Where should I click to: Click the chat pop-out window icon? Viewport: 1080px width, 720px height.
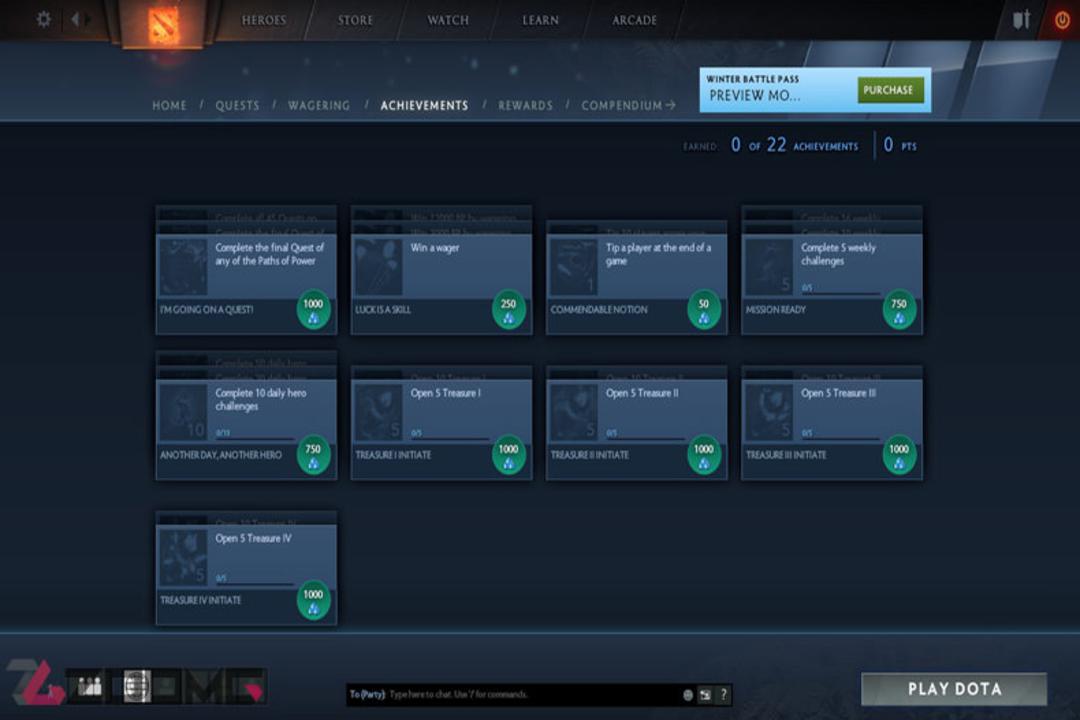click(705, 695)
